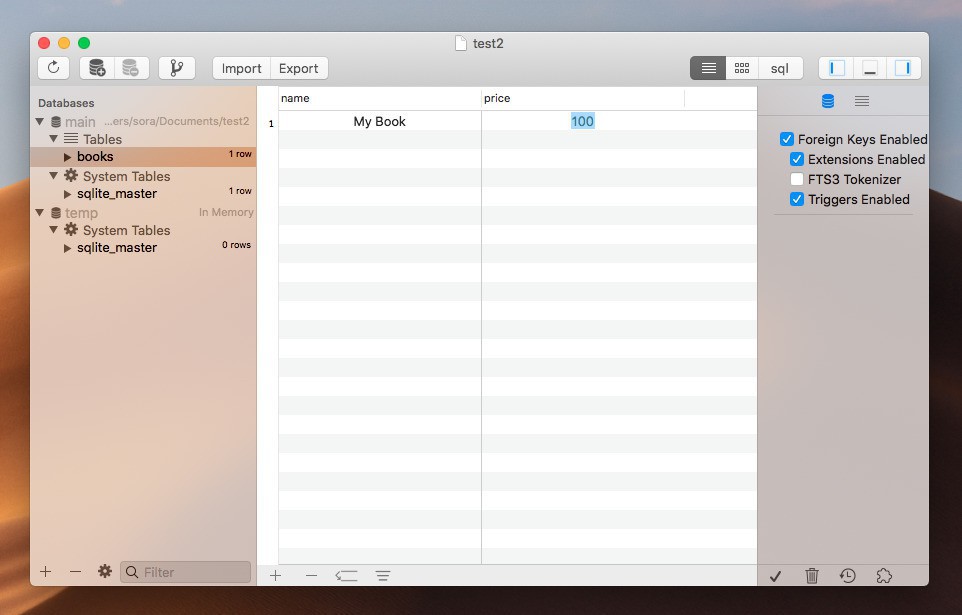
Task: Toggle the left sidebar panel icon
Action: click(837, 68)
